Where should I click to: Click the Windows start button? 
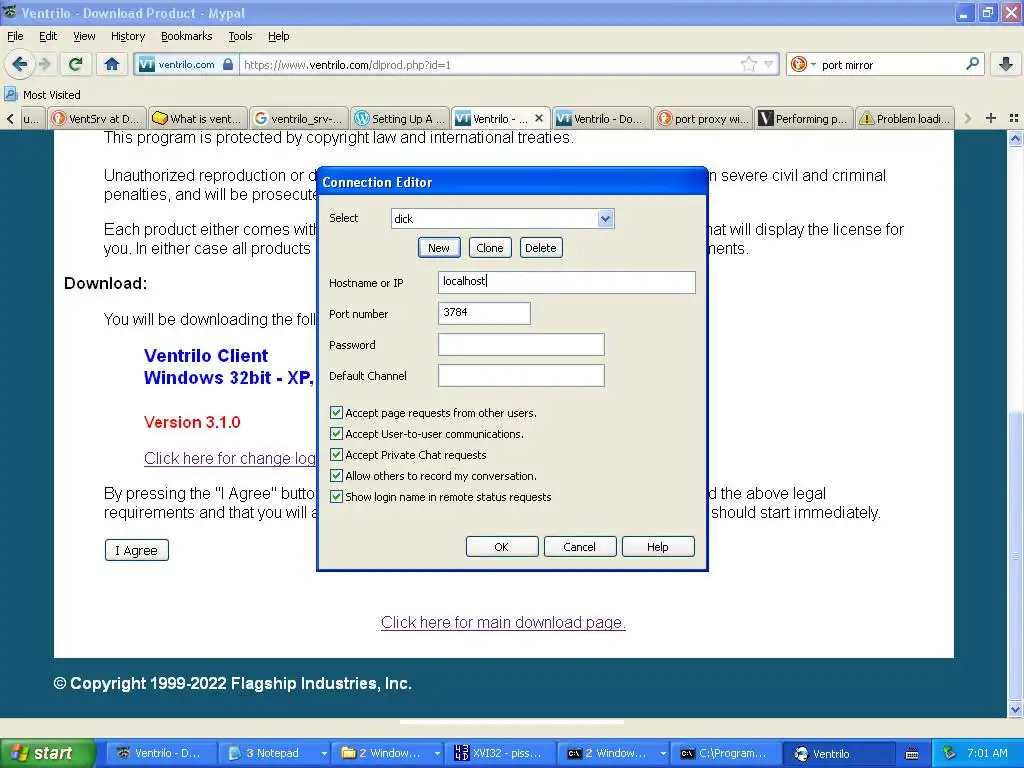[47, 753]
